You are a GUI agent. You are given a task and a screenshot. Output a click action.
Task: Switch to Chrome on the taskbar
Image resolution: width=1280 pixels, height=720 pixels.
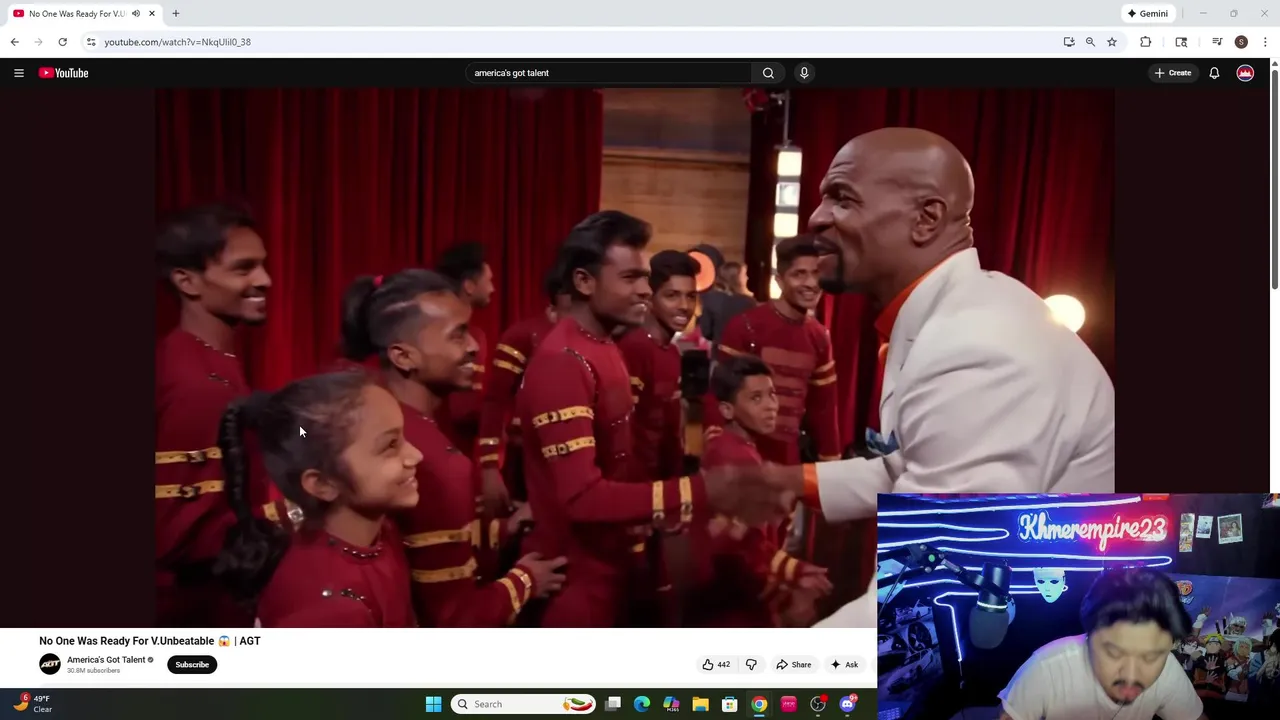pos(760,704)
